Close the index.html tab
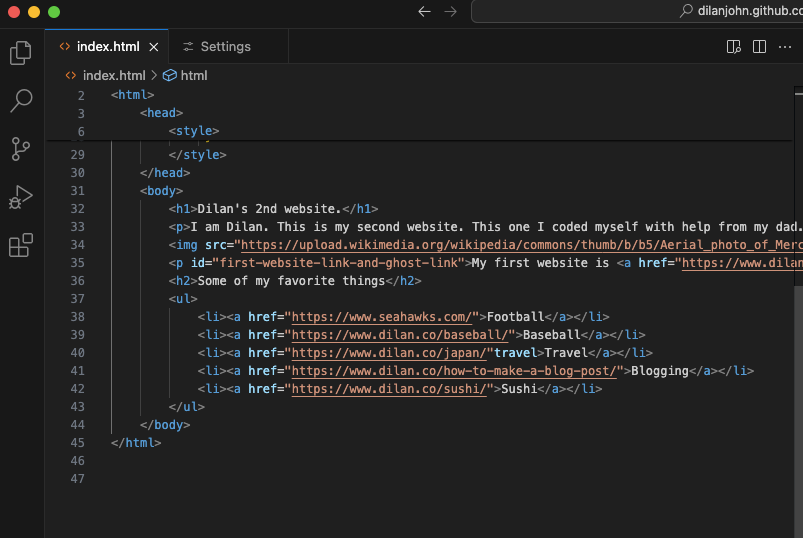This screenshot has width=803, height=538. tap(154, 47)
